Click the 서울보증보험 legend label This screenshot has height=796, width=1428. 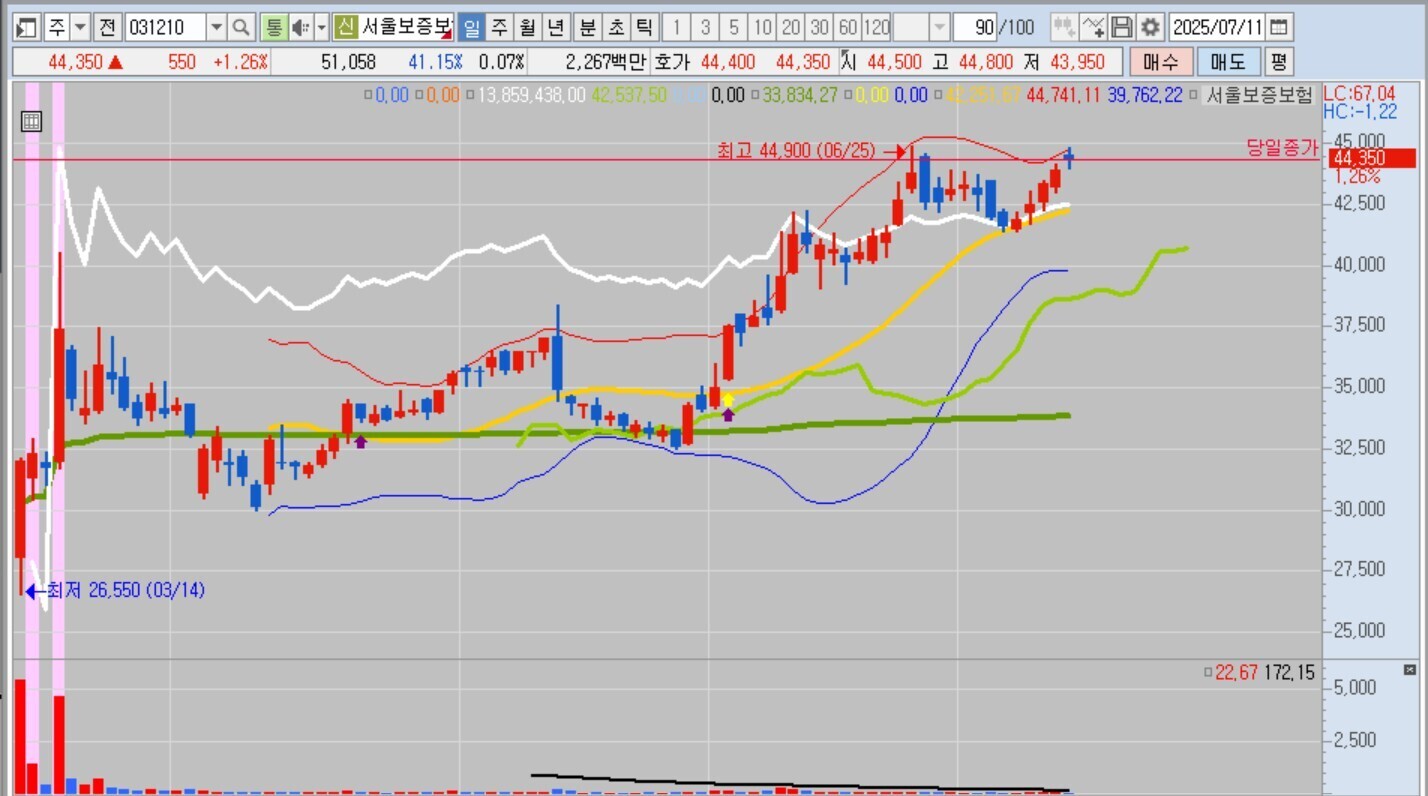coord(1260,96)
